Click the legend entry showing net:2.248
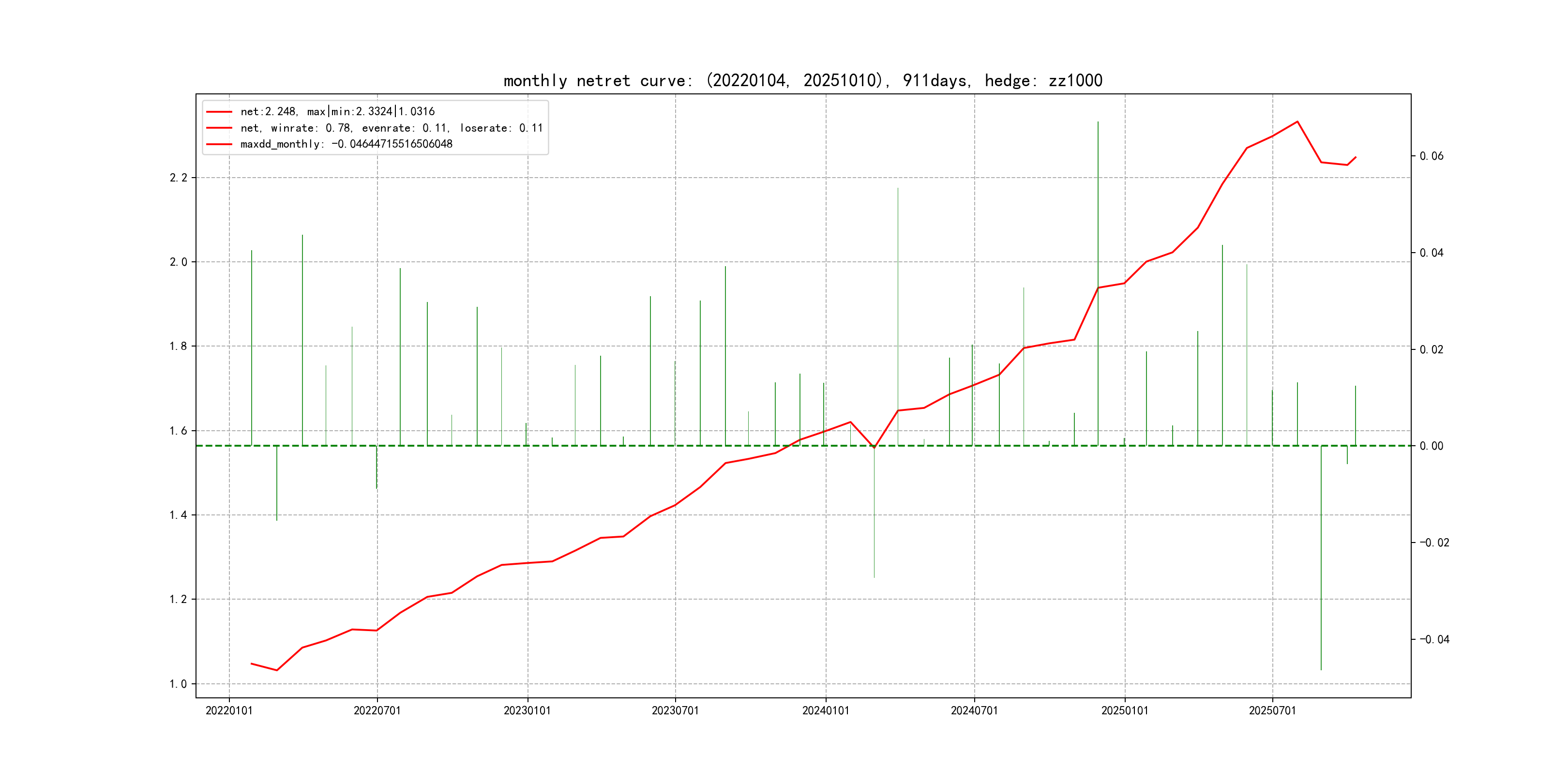 [x=337, y=111]
